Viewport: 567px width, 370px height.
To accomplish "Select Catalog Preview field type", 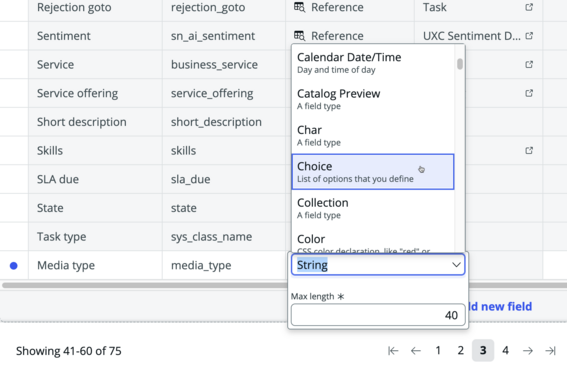I will point(373,99).
